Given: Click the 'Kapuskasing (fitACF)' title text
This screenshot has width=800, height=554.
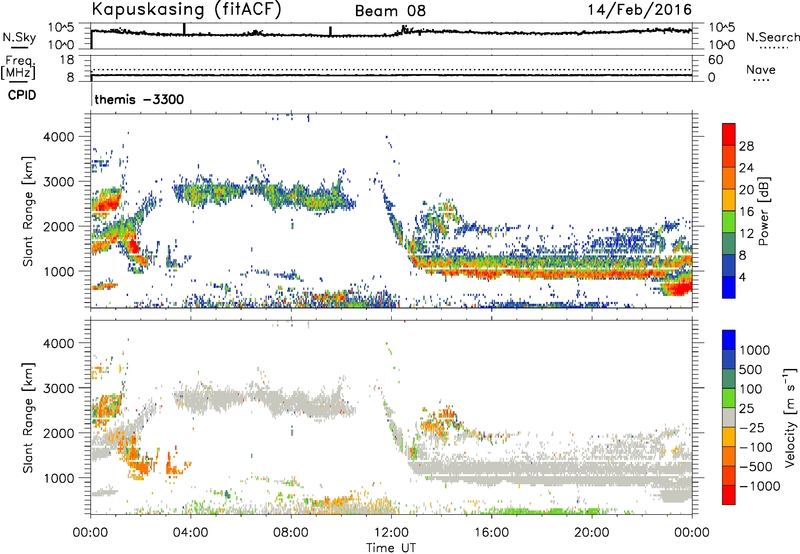Looking at the screenshot, I should coord(187,9).
